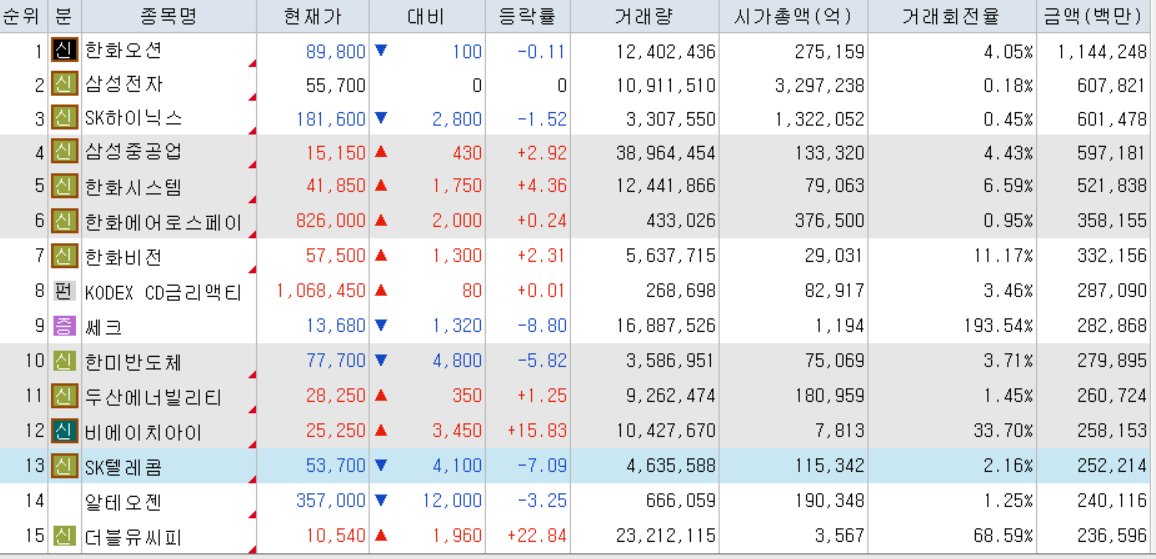
Task: Sort by the 현재가 column header
Action: pyautogui.click(x=313, y=16)
